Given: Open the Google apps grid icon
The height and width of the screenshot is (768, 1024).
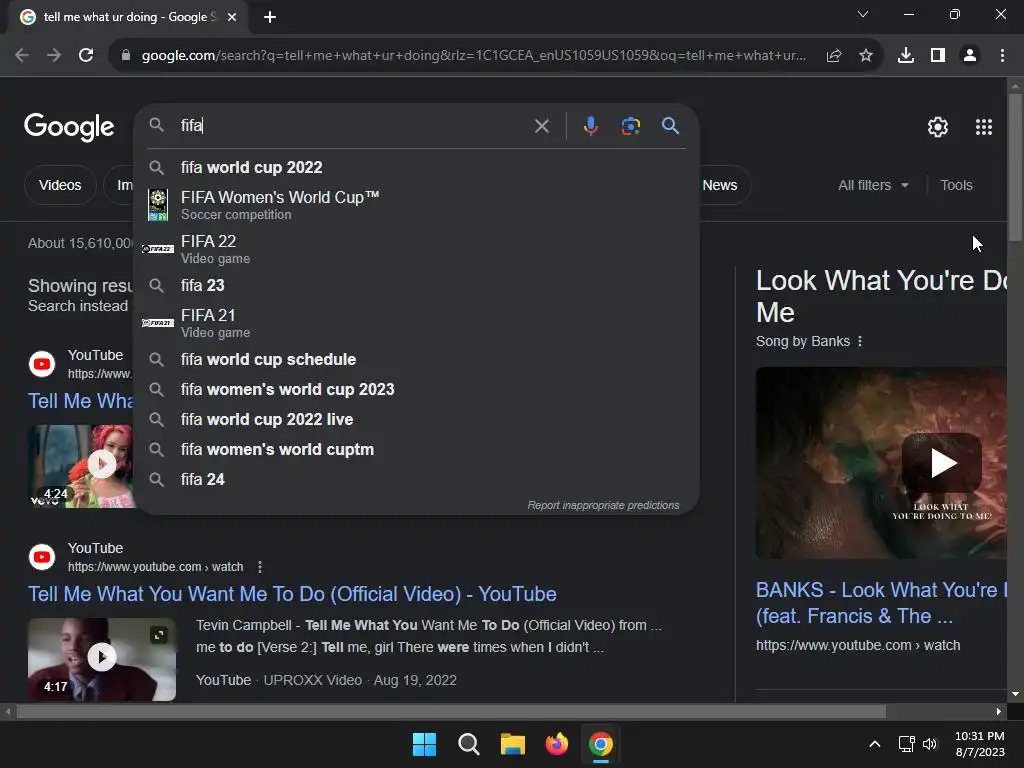Looking at the screenshot, I should pos(984,127).
